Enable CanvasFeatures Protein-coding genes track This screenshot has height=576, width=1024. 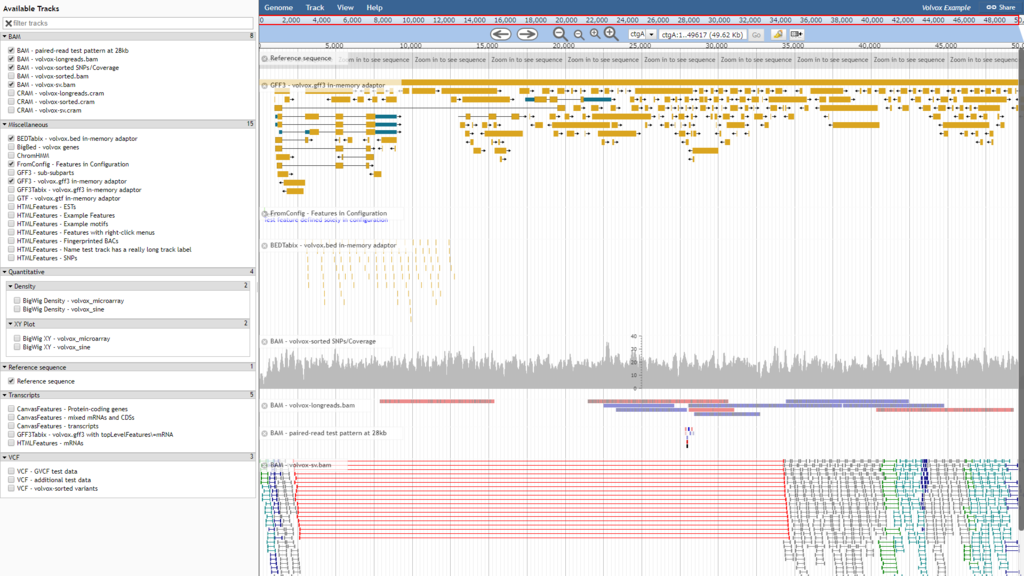click(11, 409)
